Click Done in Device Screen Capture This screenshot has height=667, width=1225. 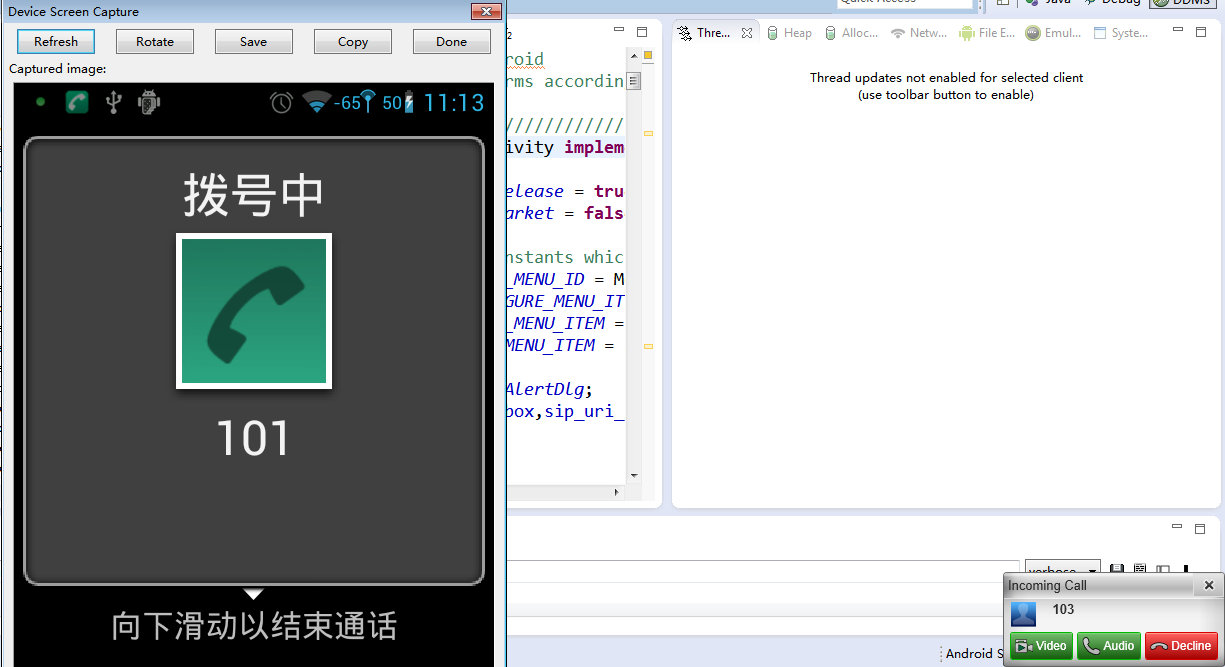[452, 42]
